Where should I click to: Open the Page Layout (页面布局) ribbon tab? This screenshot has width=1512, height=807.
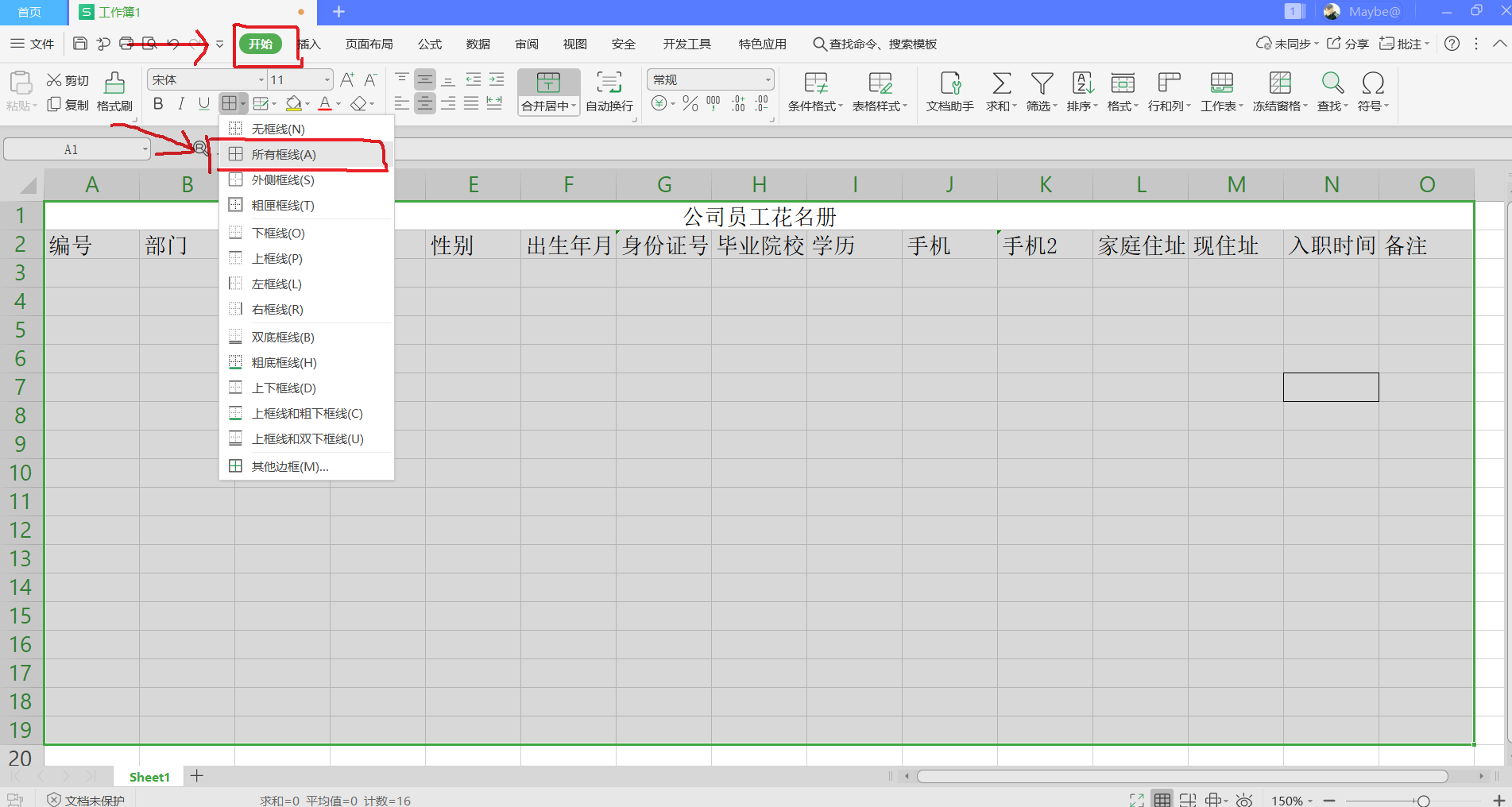[x=369, y=44]
